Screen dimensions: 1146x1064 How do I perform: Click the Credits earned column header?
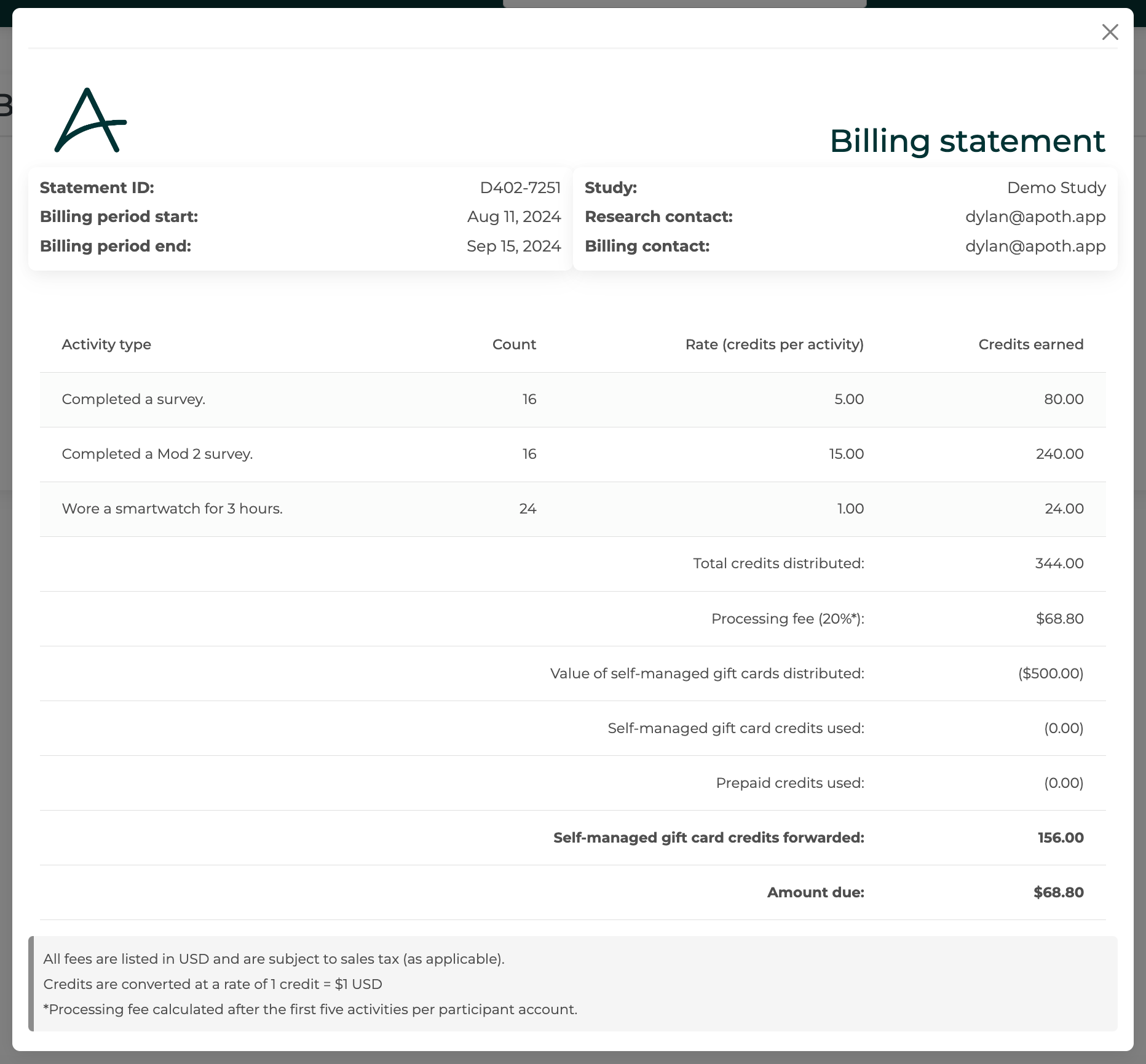tap(1030, 344)
